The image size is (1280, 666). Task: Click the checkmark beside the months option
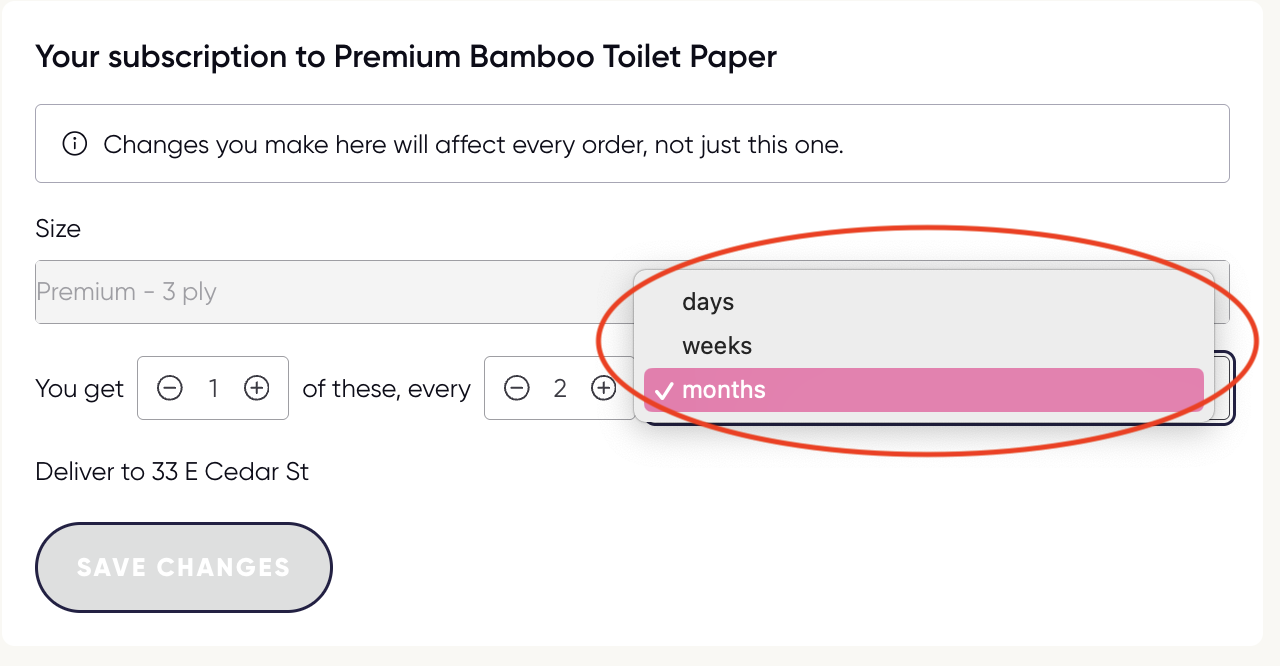click(x=664, y=390)
